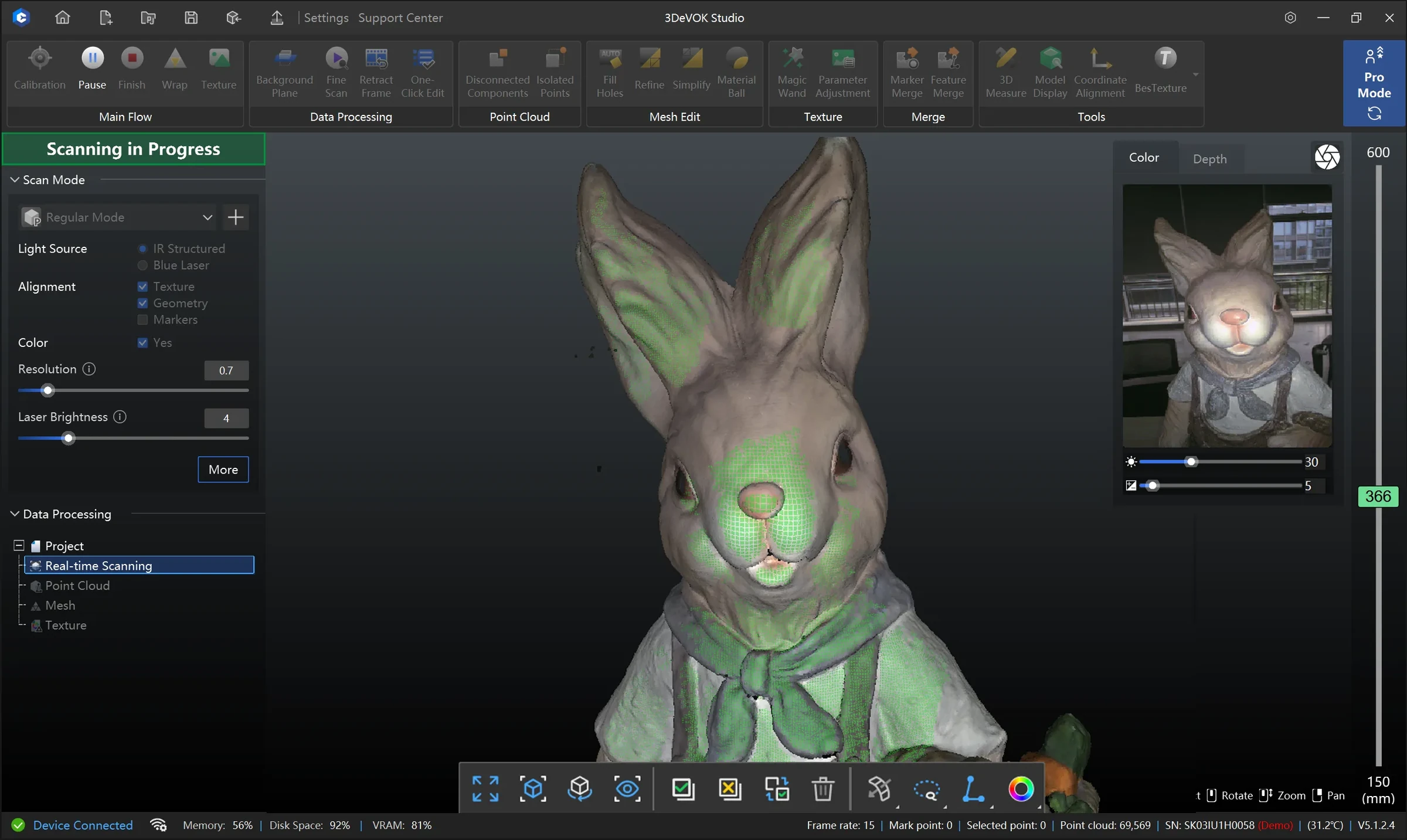This screenshot has width=1407, height=840.
Task: Open the color wheel display icon
Action: 1021,789
